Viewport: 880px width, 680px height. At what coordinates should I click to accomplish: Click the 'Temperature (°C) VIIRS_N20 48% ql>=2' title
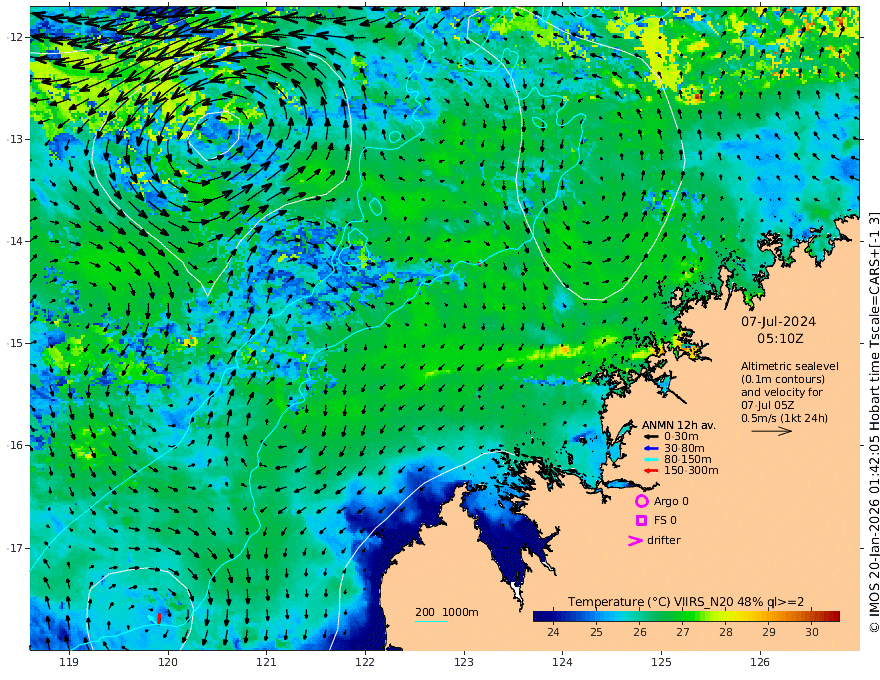[686, 602]
